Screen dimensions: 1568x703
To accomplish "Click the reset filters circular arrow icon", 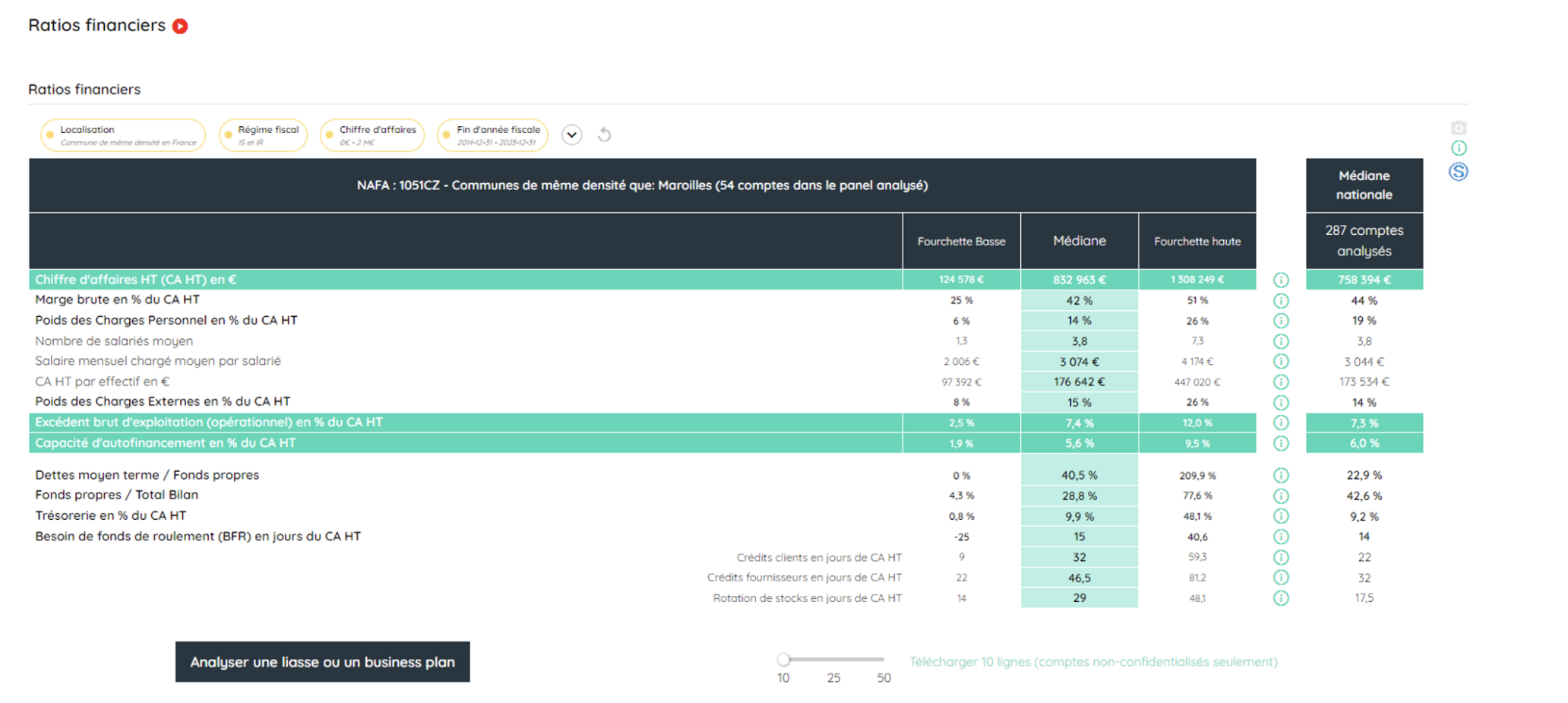I will (x=604, y=135).
